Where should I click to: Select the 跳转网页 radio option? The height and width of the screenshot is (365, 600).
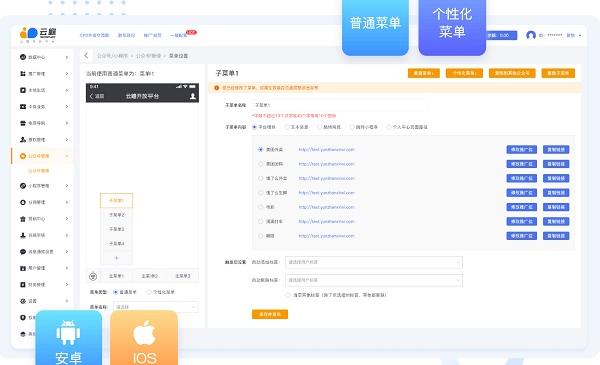pos(319,127)
